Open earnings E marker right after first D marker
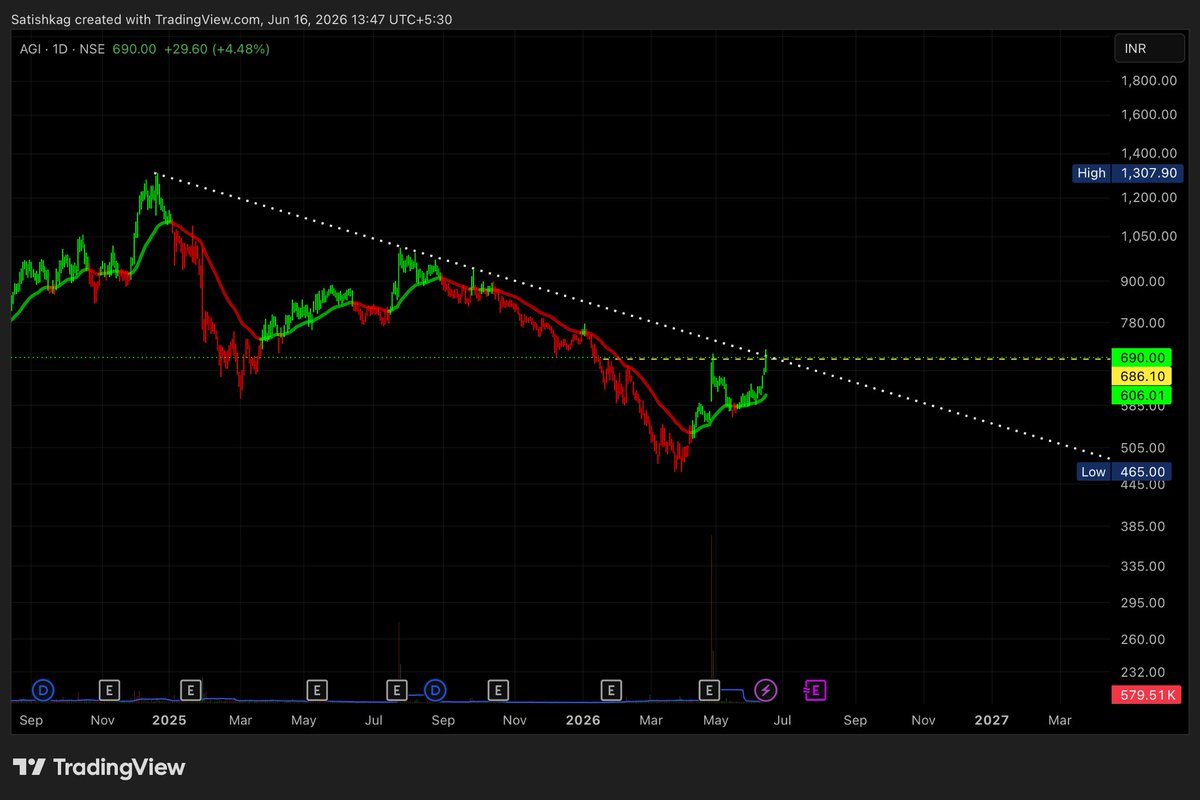Image resolution: width=1200 pixels, height=800 pixels. (109, 689)
